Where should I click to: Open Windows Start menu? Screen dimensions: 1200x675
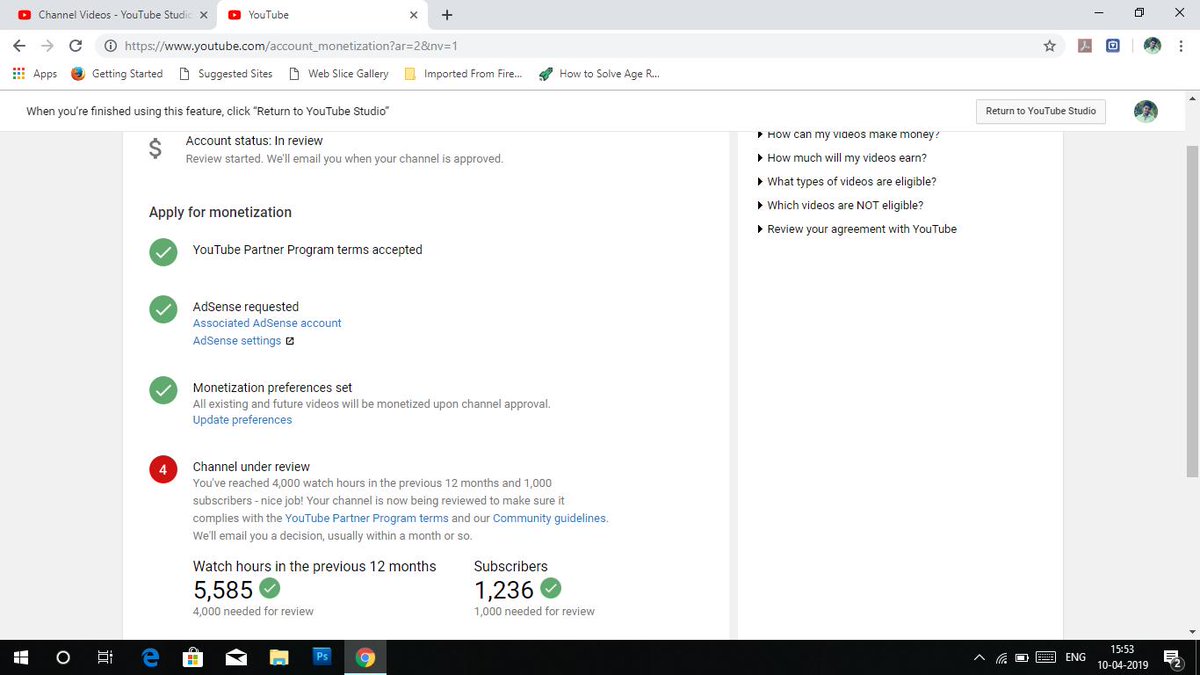20,657
